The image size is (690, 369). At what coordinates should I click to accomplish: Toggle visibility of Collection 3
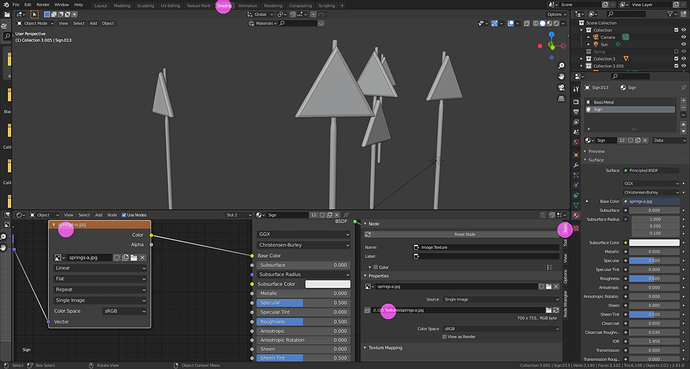click(683, 59)
